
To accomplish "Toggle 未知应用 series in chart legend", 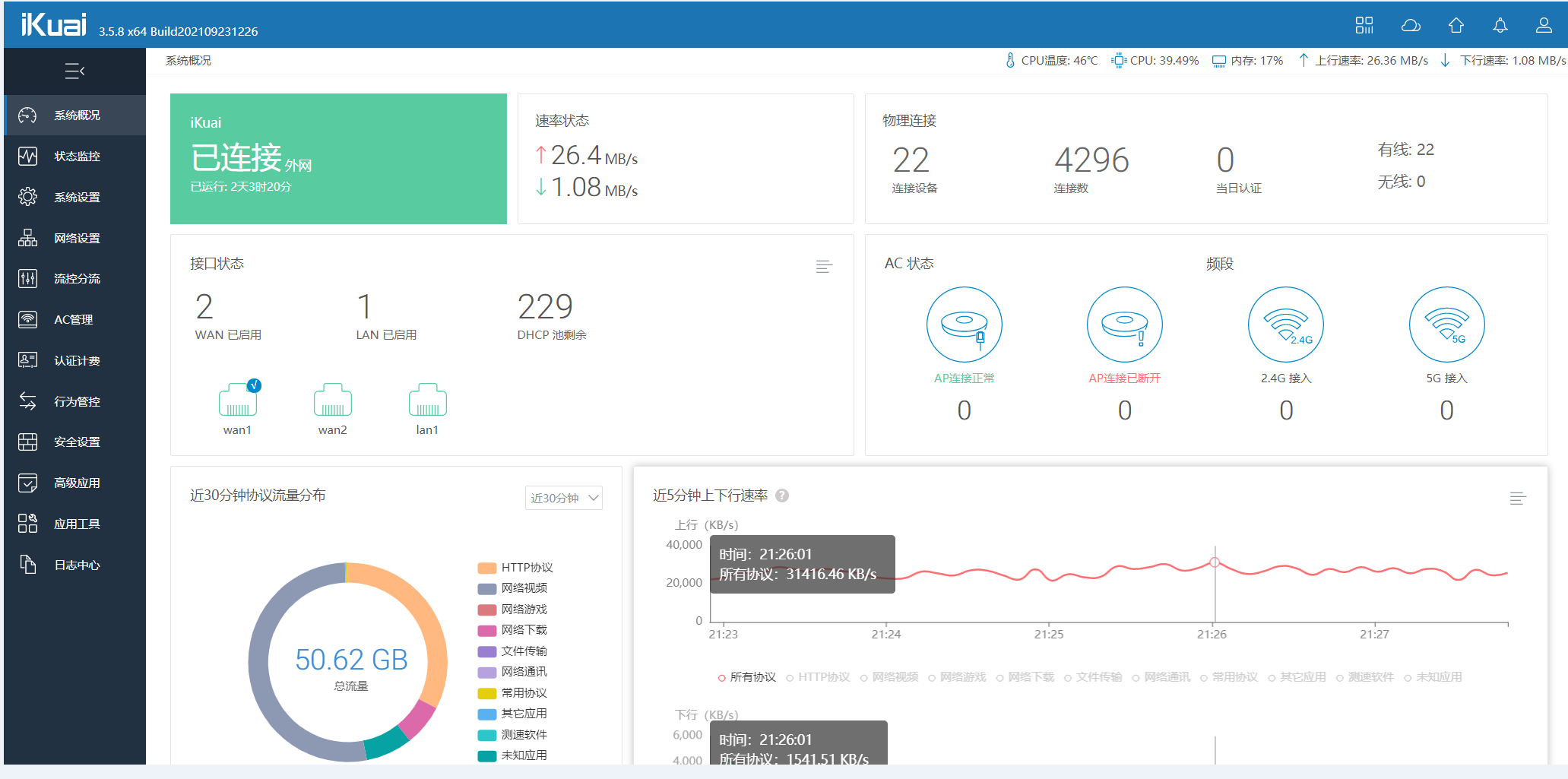I will (x=1433, y=677).
